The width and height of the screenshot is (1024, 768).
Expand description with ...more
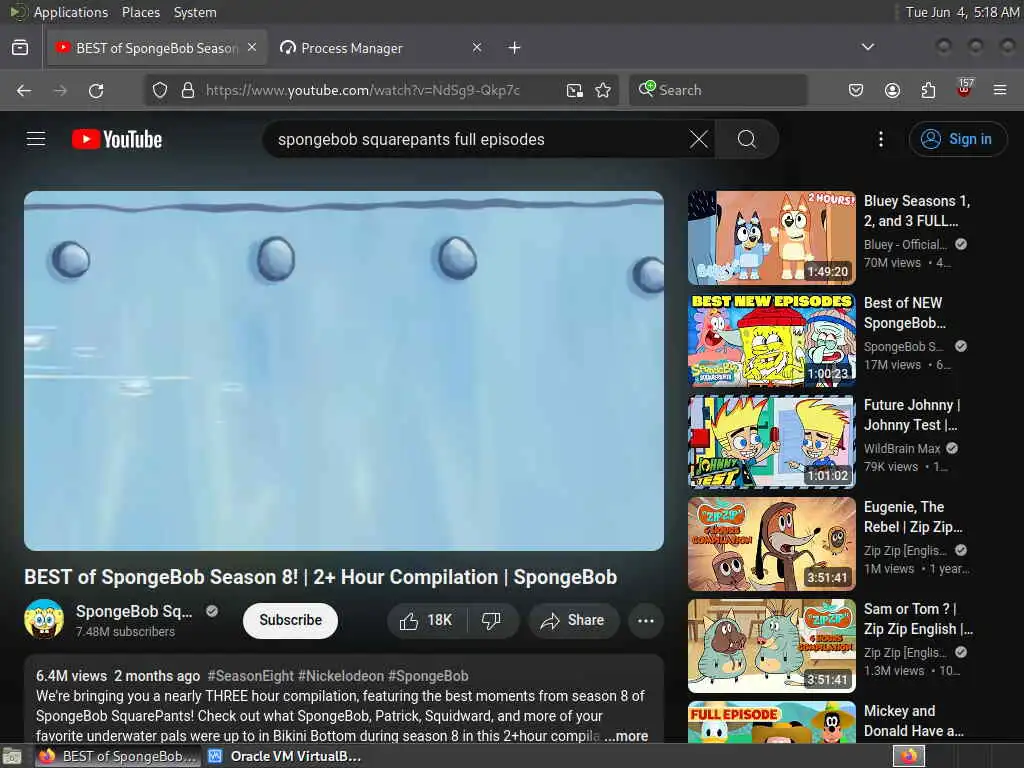(626, 736)
